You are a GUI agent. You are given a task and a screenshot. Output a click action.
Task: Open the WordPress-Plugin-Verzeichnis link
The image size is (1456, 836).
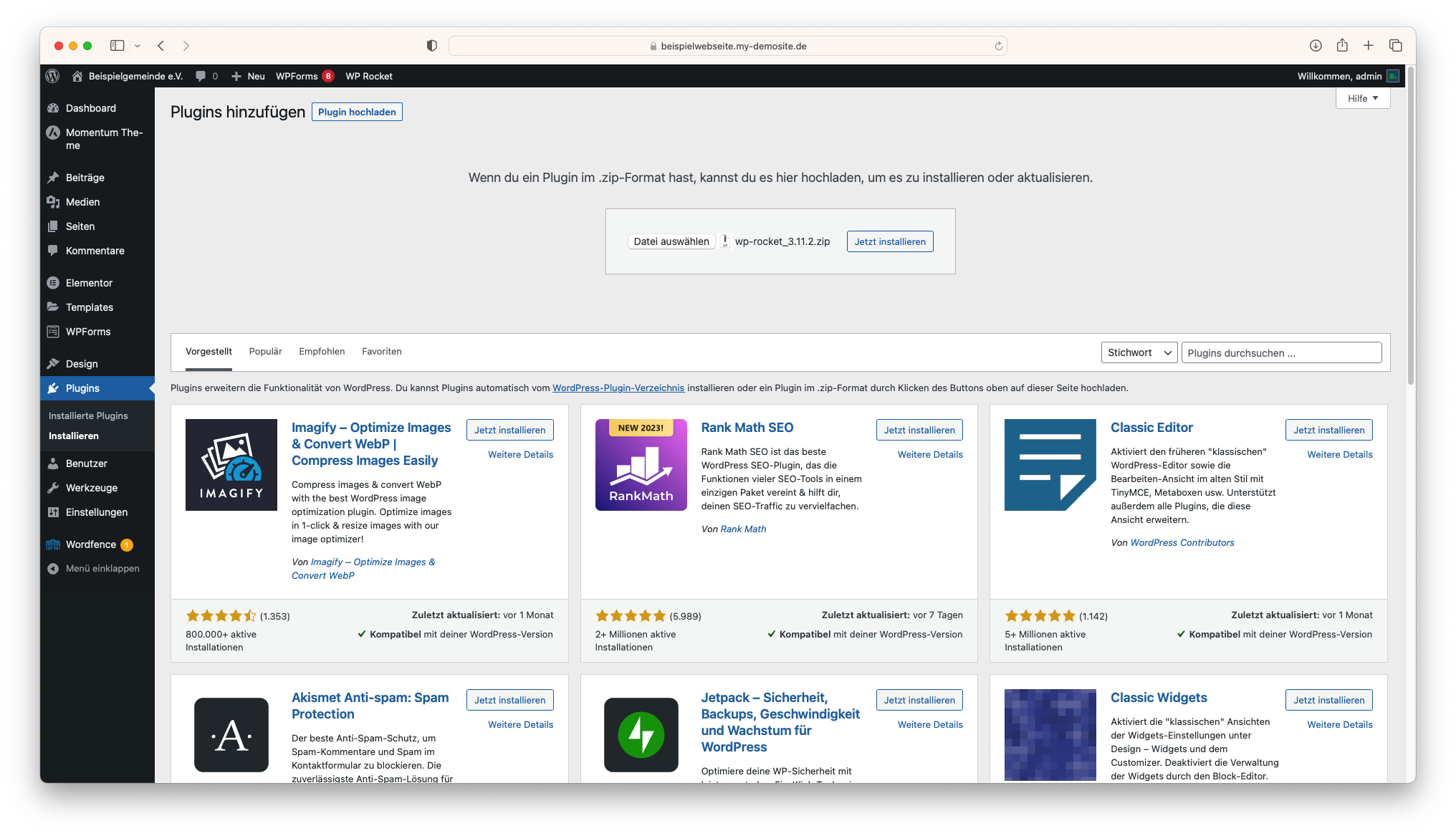pos(618,388)
